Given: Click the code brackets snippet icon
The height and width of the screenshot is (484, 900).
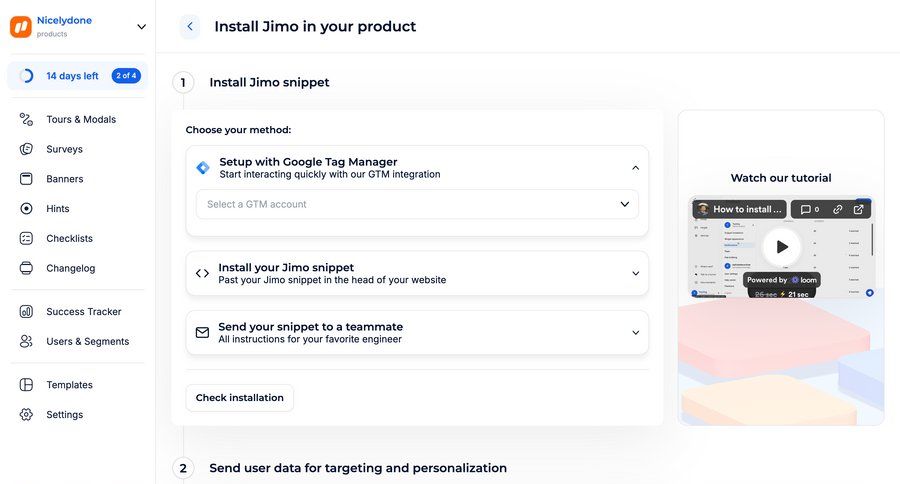Looking at the screenshot, I should pyautogui.click(x=203, y=273).
